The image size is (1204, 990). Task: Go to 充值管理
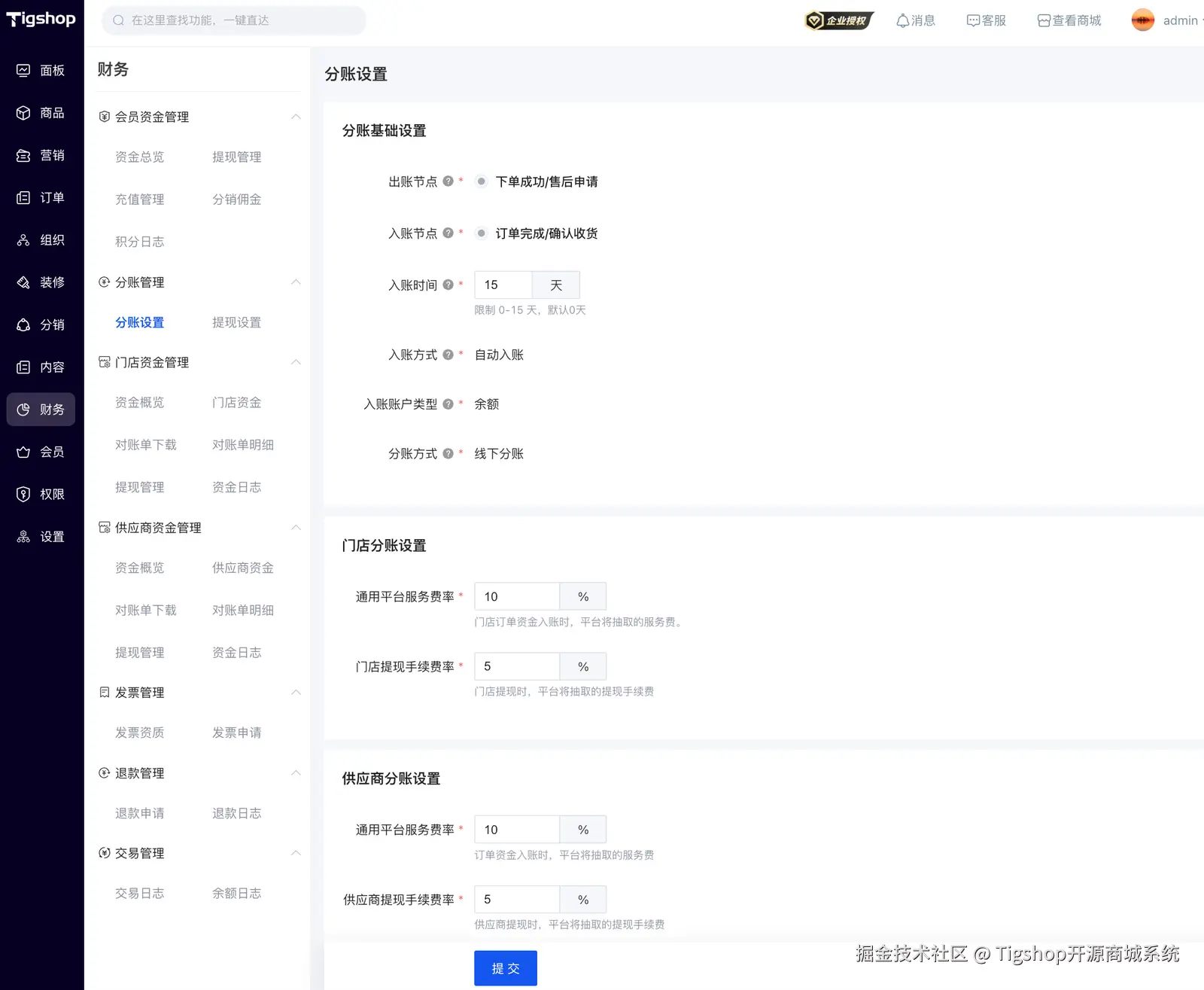click(139, 200)
